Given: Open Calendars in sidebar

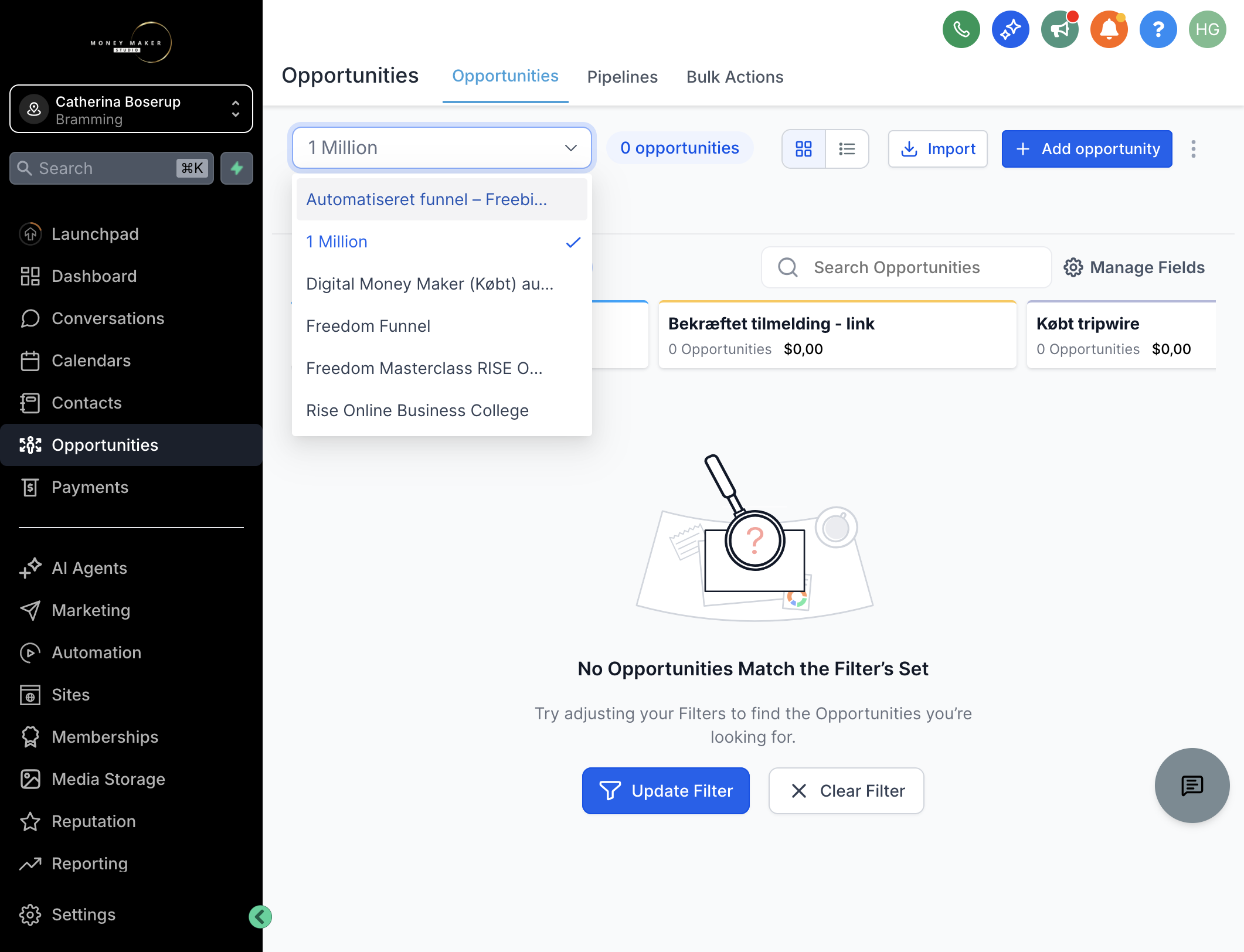Looking at the screenshot, I should pyautogui.click(x=131, y=361).
